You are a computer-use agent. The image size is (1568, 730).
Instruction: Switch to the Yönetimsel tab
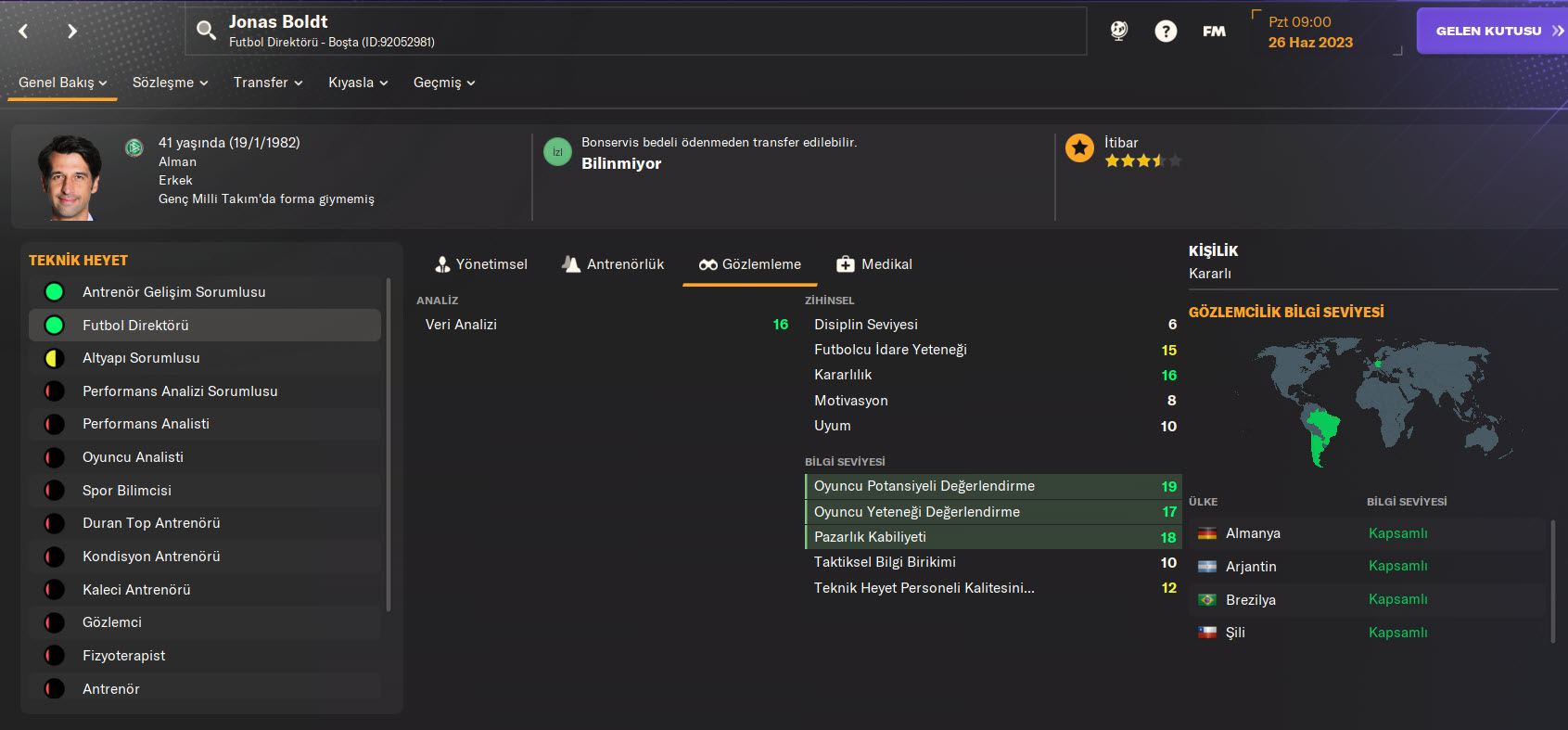pos(480,264)
